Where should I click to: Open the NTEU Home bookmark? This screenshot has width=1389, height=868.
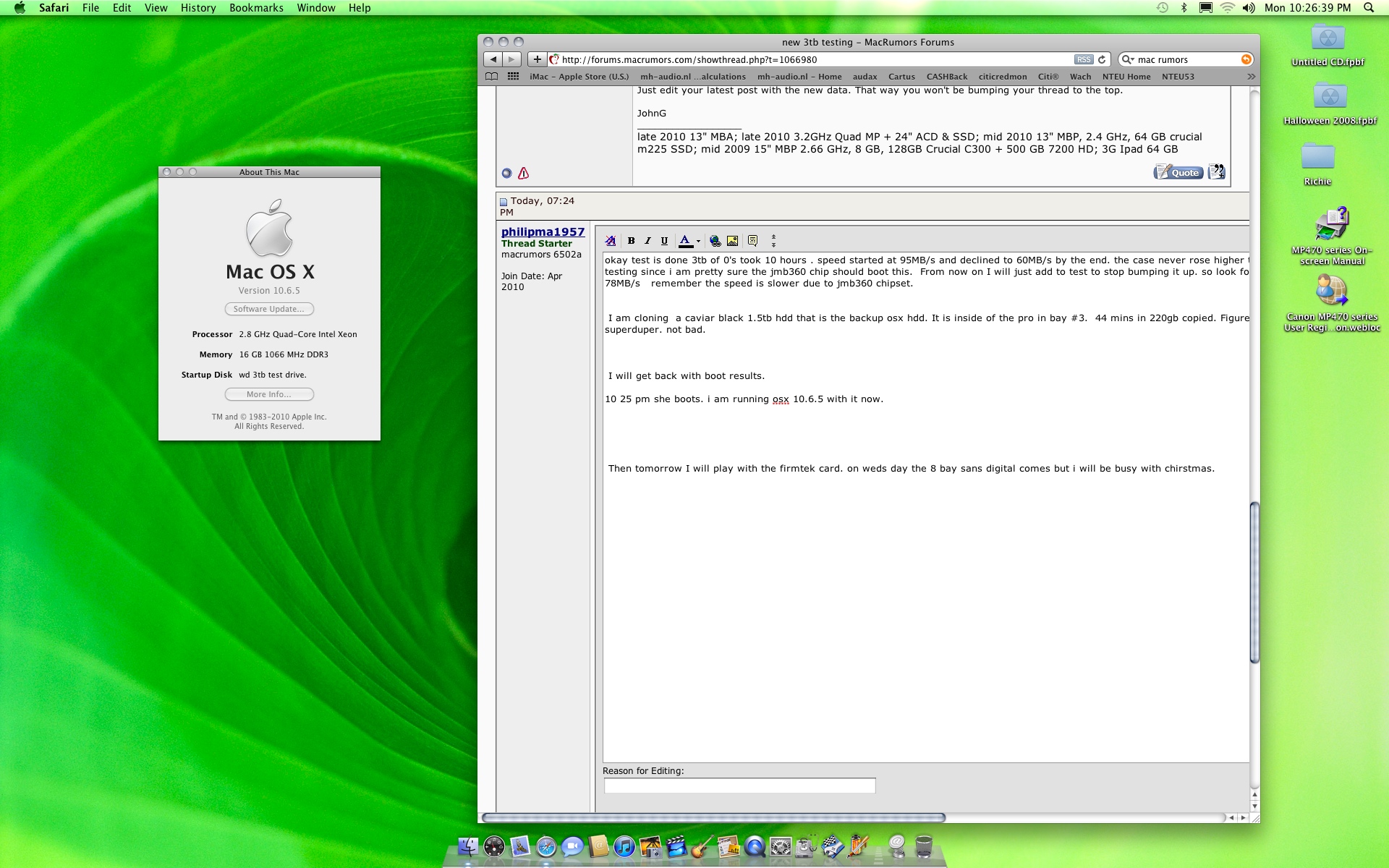coord(1126,77)
